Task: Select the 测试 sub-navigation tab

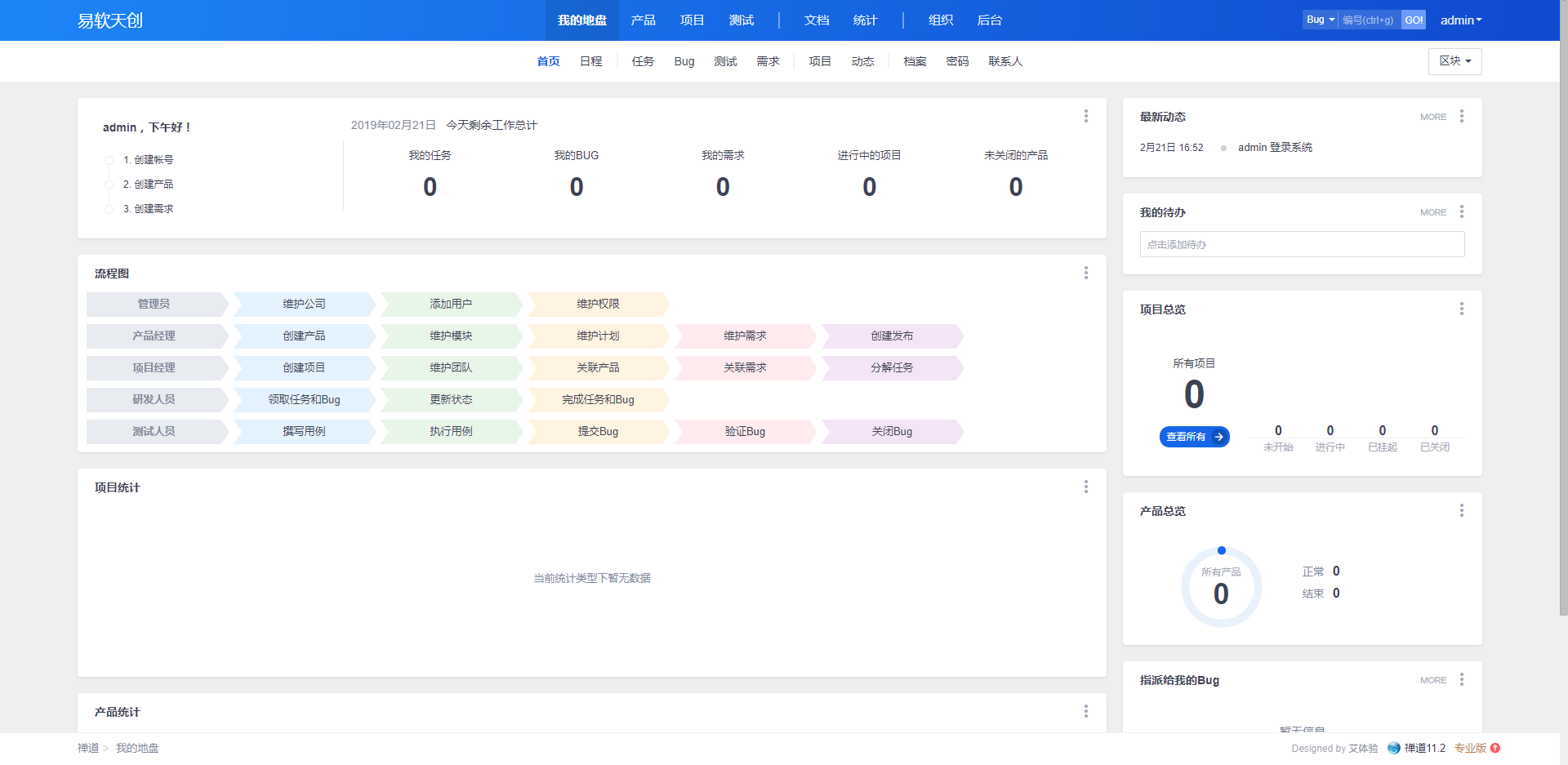Action: click(725, 61)
